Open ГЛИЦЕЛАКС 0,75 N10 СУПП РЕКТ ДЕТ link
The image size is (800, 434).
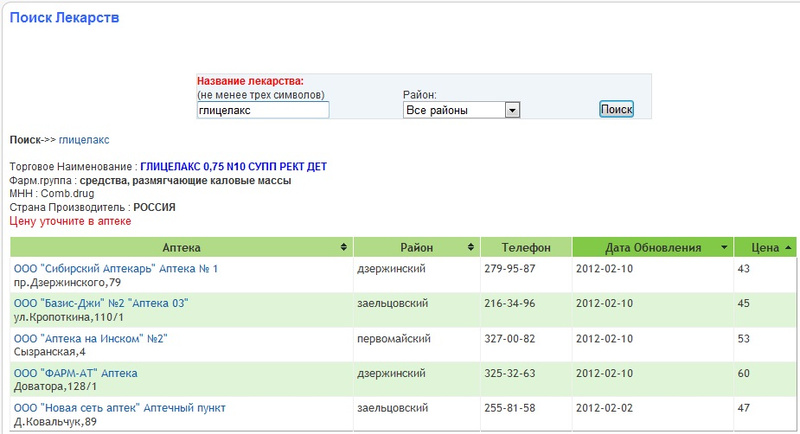[234, 166]
